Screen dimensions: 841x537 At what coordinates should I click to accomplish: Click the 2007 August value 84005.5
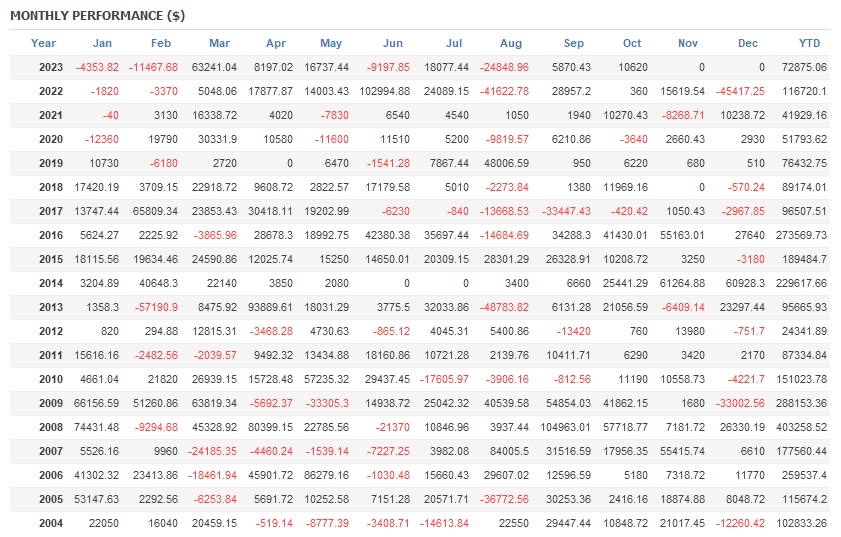pyautogui.click(x=505, y=451)
